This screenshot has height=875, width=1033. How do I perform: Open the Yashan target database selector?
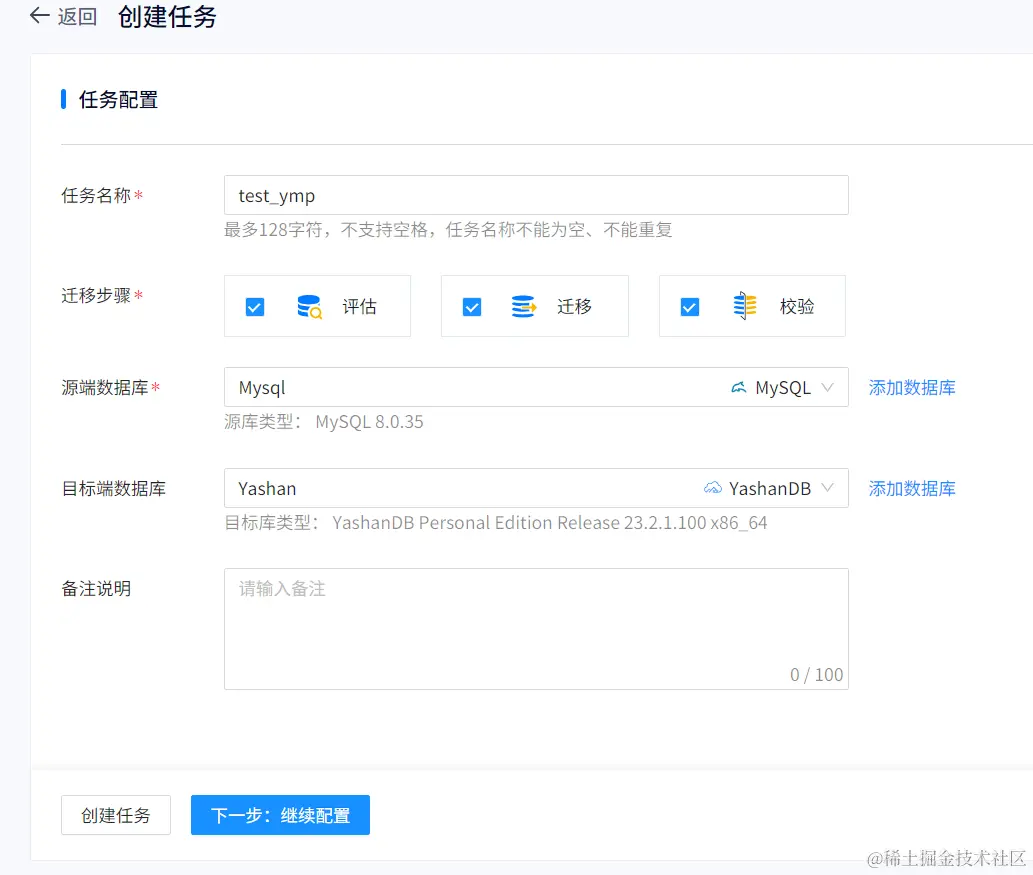tap(536, 488)
